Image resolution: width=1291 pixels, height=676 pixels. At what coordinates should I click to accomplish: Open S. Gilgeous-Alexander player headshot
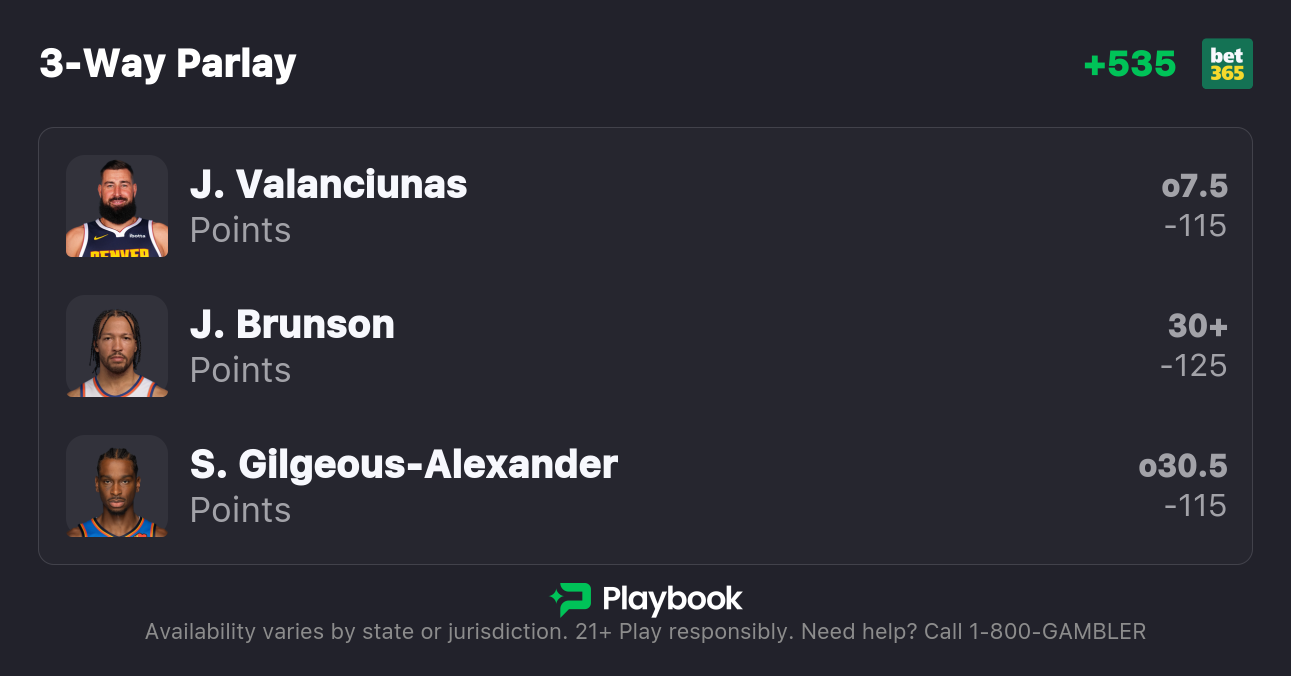117,486
